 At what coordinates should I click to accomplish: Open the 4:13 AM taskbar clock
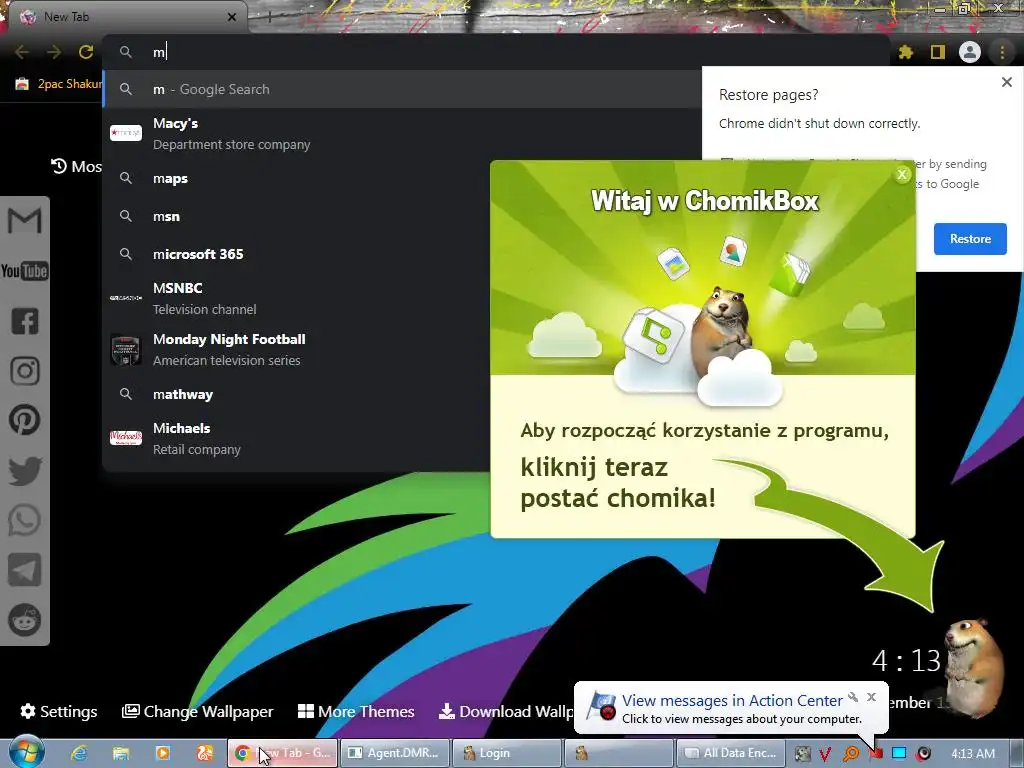pyautogui.click(x=972, y=754)
